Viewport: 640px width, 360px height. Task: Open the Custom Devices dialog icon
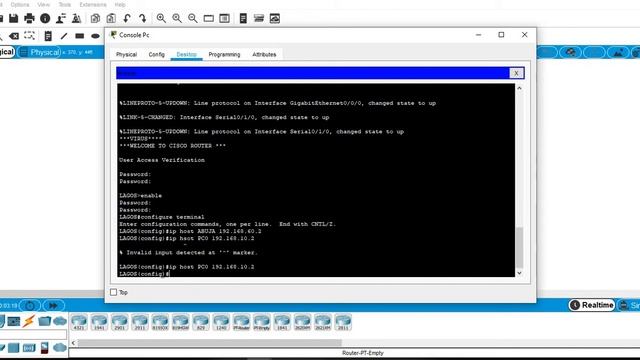pos(224,18)
